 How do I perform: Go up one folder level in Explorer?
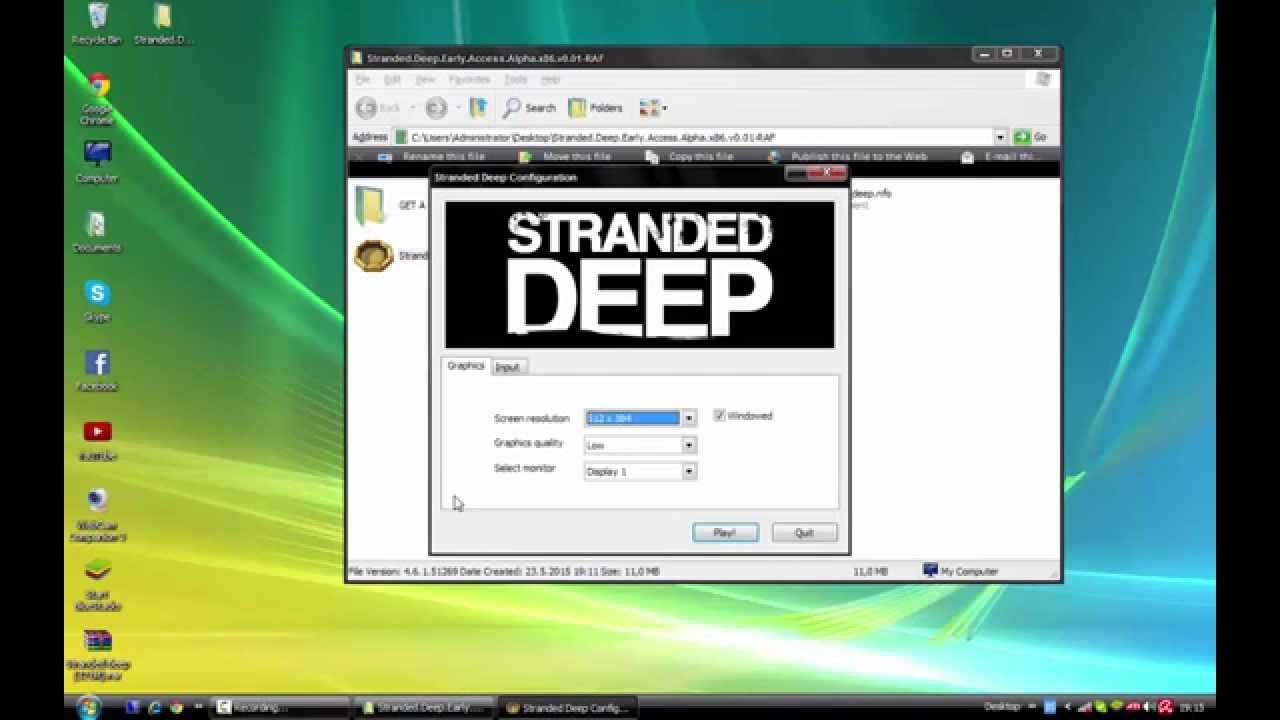click(478, 107)
